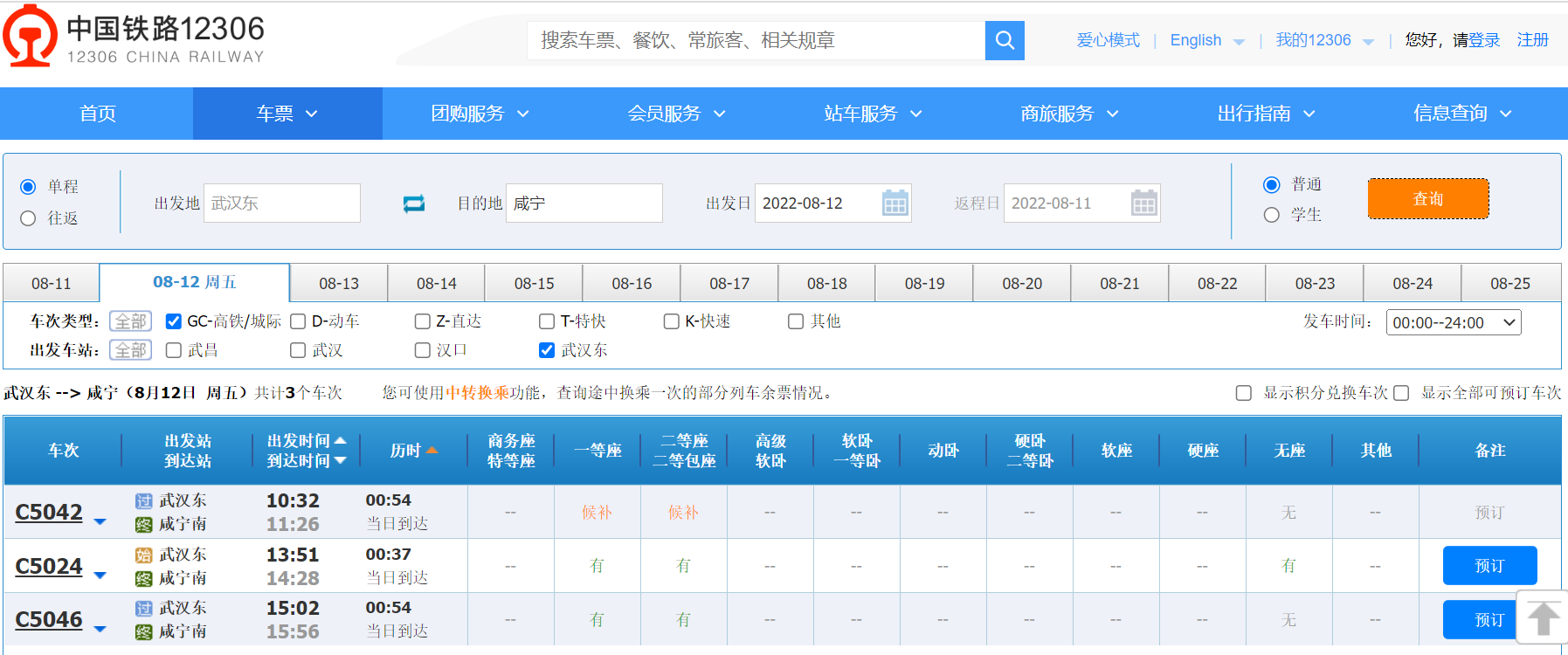1568x655 pixels.
Task: Check the 其他 train type checkbox
Action: coord(796,321)
